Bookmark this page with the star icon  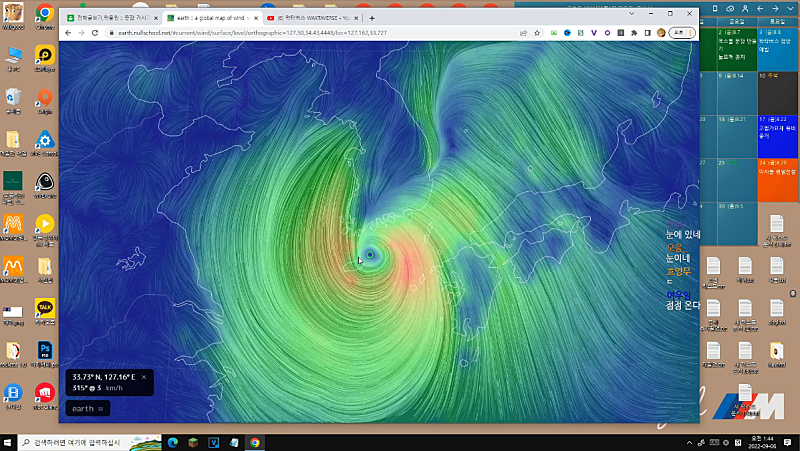tap(538, 33)
